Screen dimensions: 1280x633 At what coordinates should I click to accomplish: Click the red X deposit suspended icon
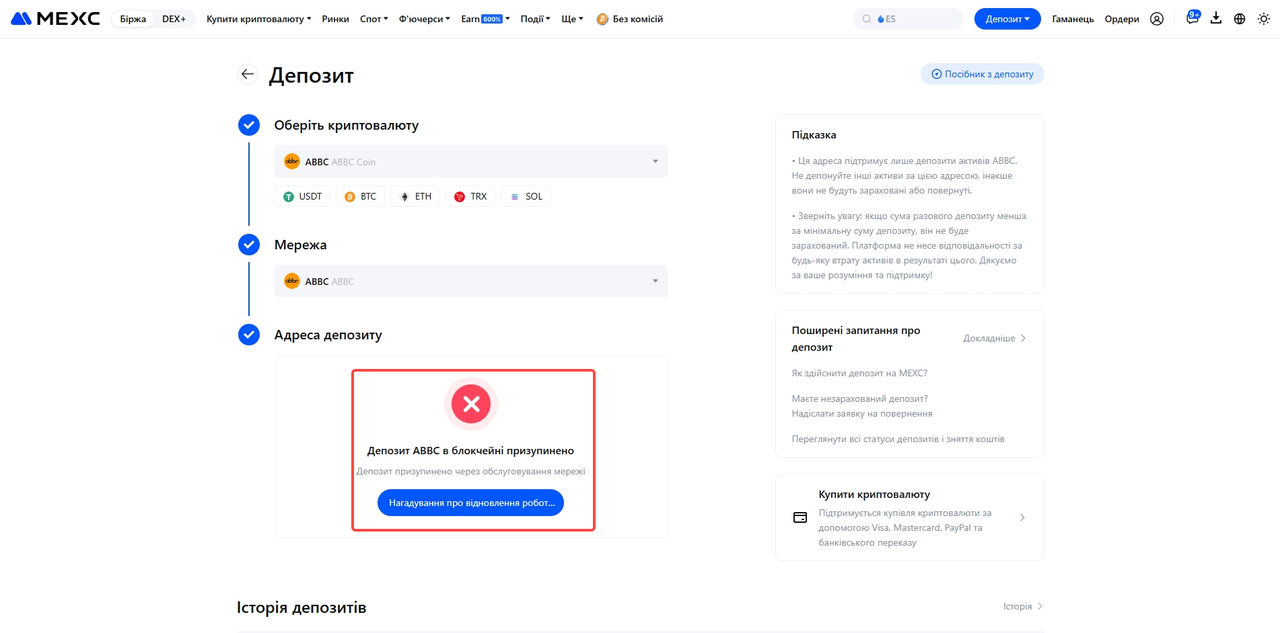[471, 404]
